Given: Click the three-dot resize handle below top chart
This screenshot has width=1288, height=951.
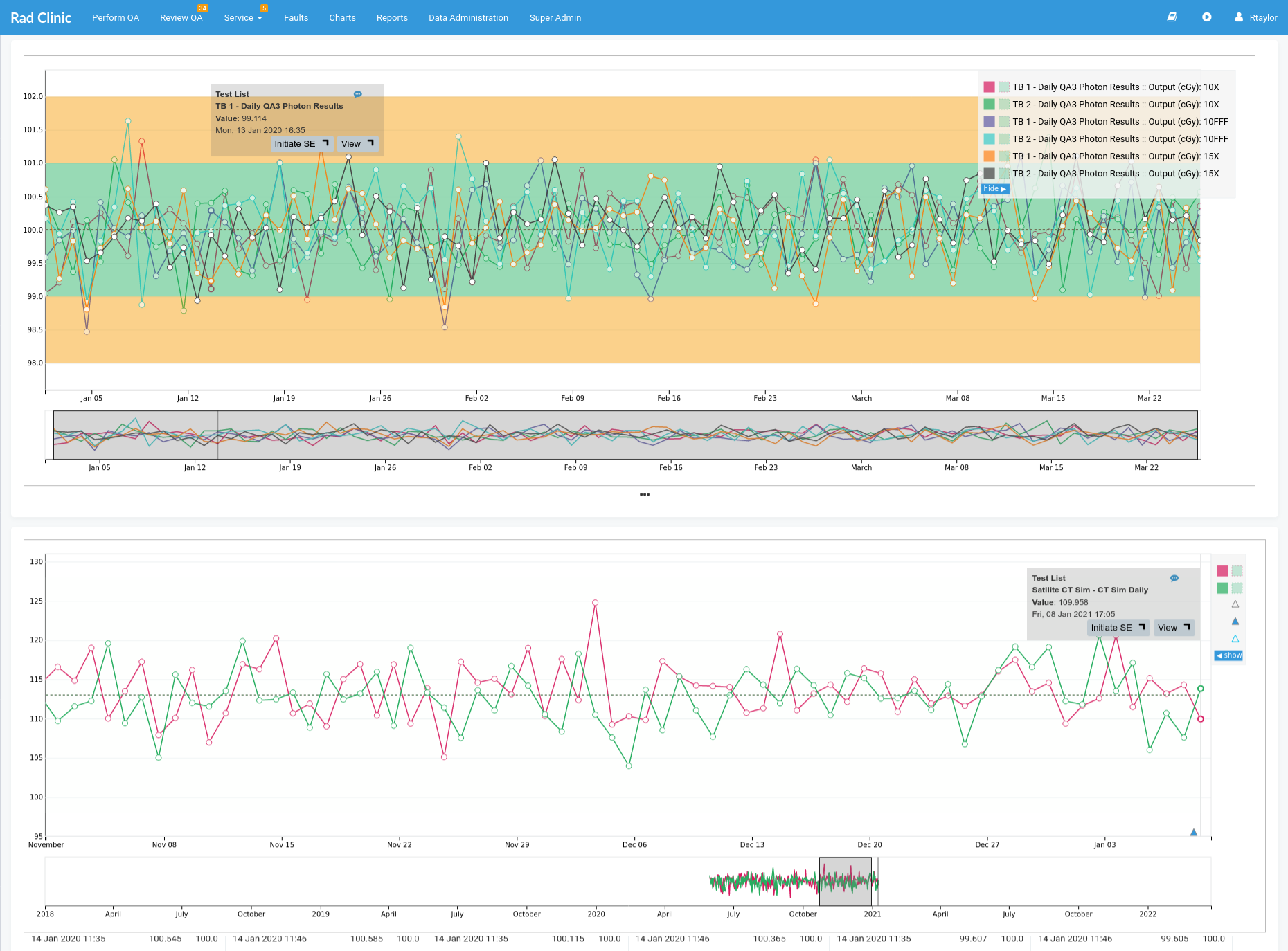Looking at the screenshot, I should click(645, 494).
